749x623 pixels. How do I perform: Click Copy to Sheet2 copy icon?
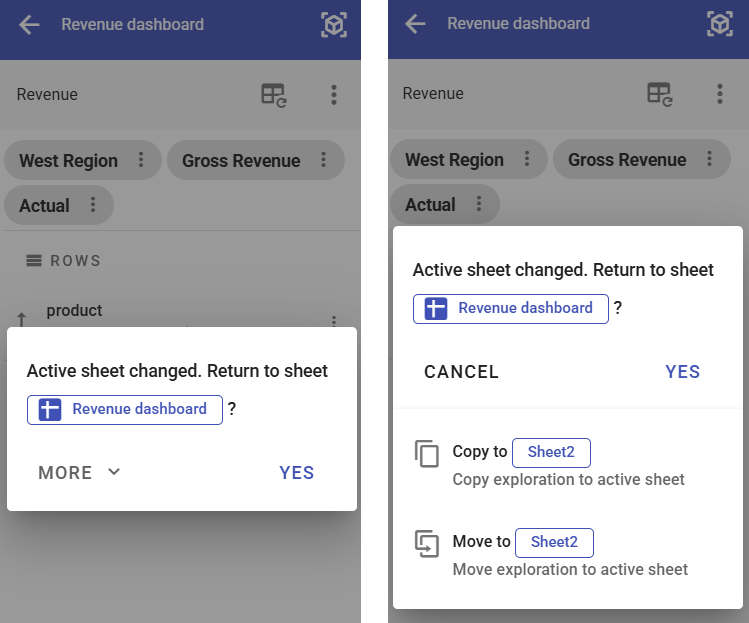(427, 454)
